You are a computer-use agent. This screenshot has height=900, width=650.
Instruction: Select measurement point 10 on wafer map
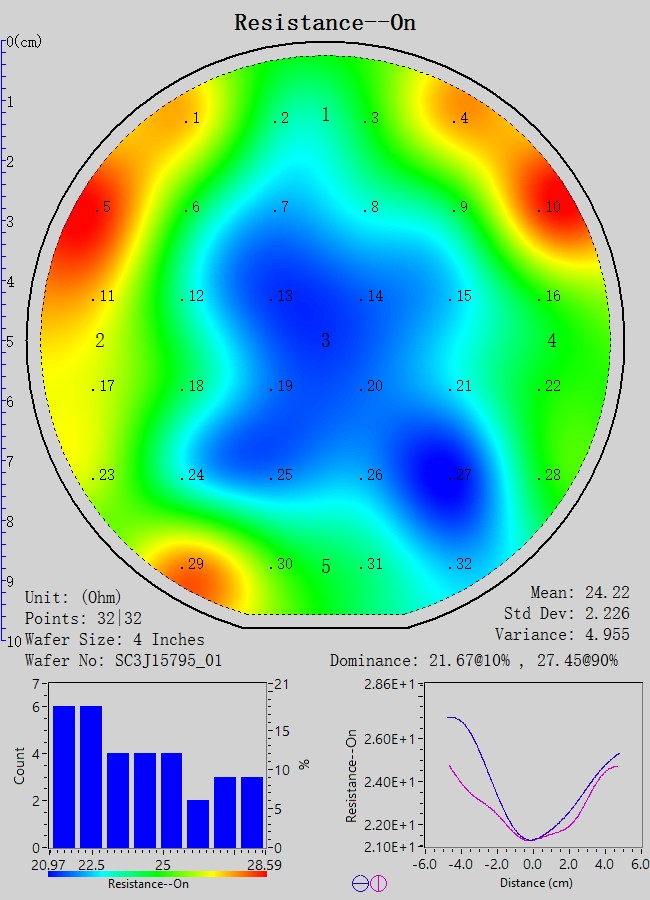point(548,207)
